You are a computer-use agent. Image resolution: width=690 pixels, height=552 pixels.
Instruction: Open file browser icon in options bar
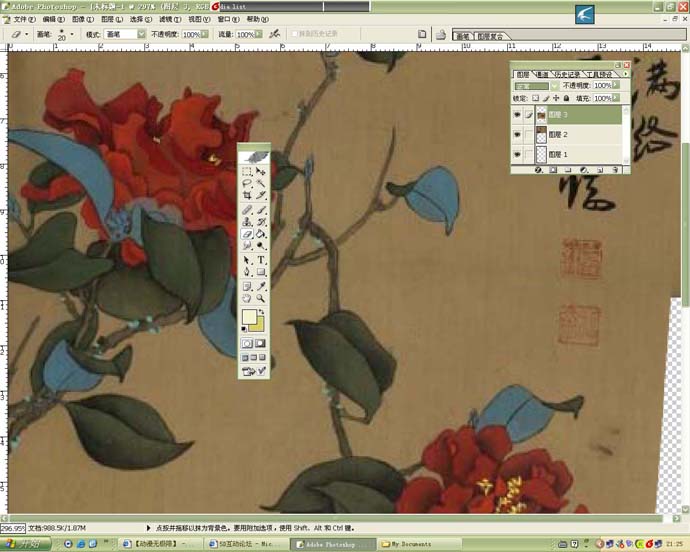coord(441,34)
